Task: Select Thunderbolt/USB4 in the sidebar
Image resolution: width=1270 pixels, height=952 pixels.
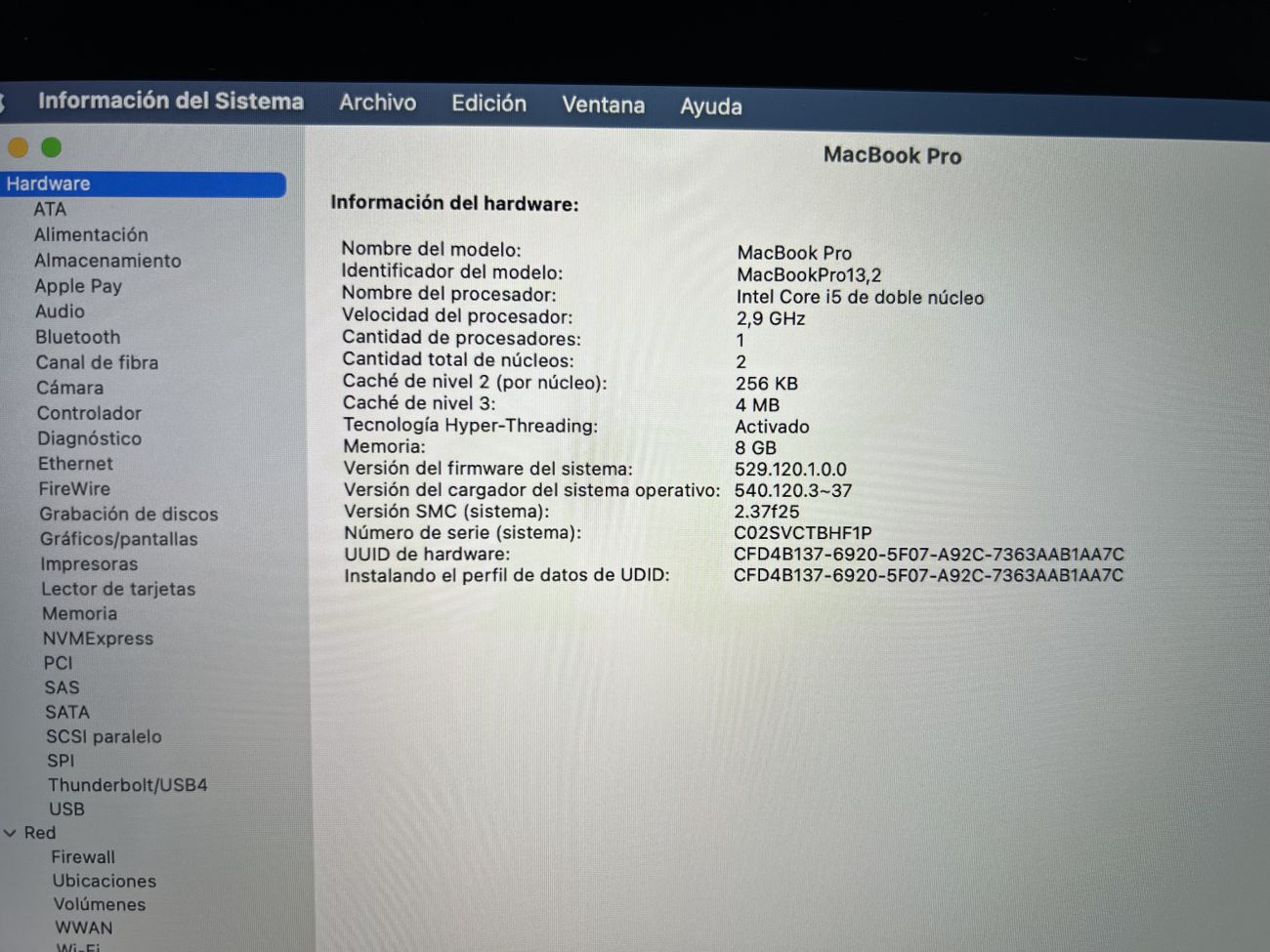Action: pos(128,785)
